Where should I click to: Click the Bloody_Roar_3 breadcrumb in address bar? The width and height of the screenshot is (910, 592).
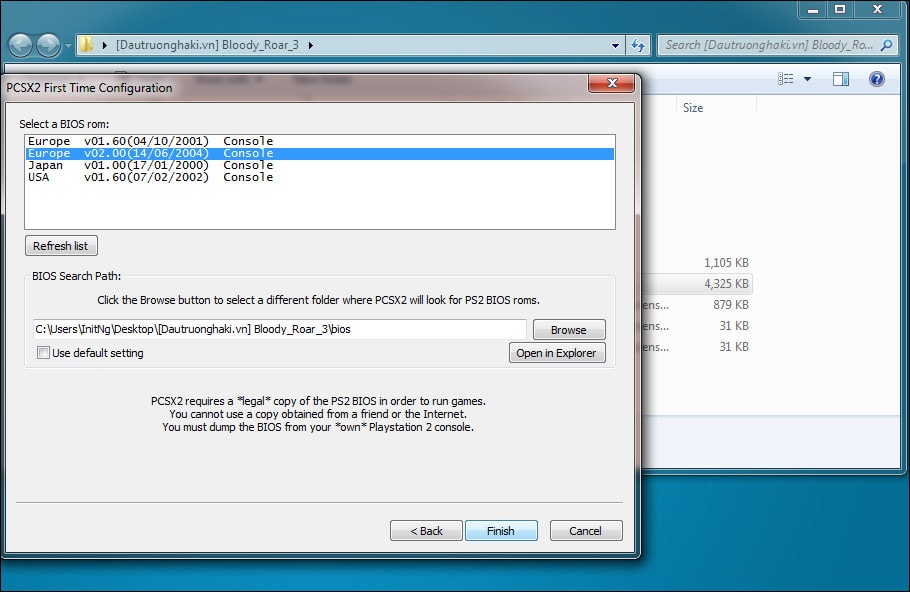click(x=207, y=45)
